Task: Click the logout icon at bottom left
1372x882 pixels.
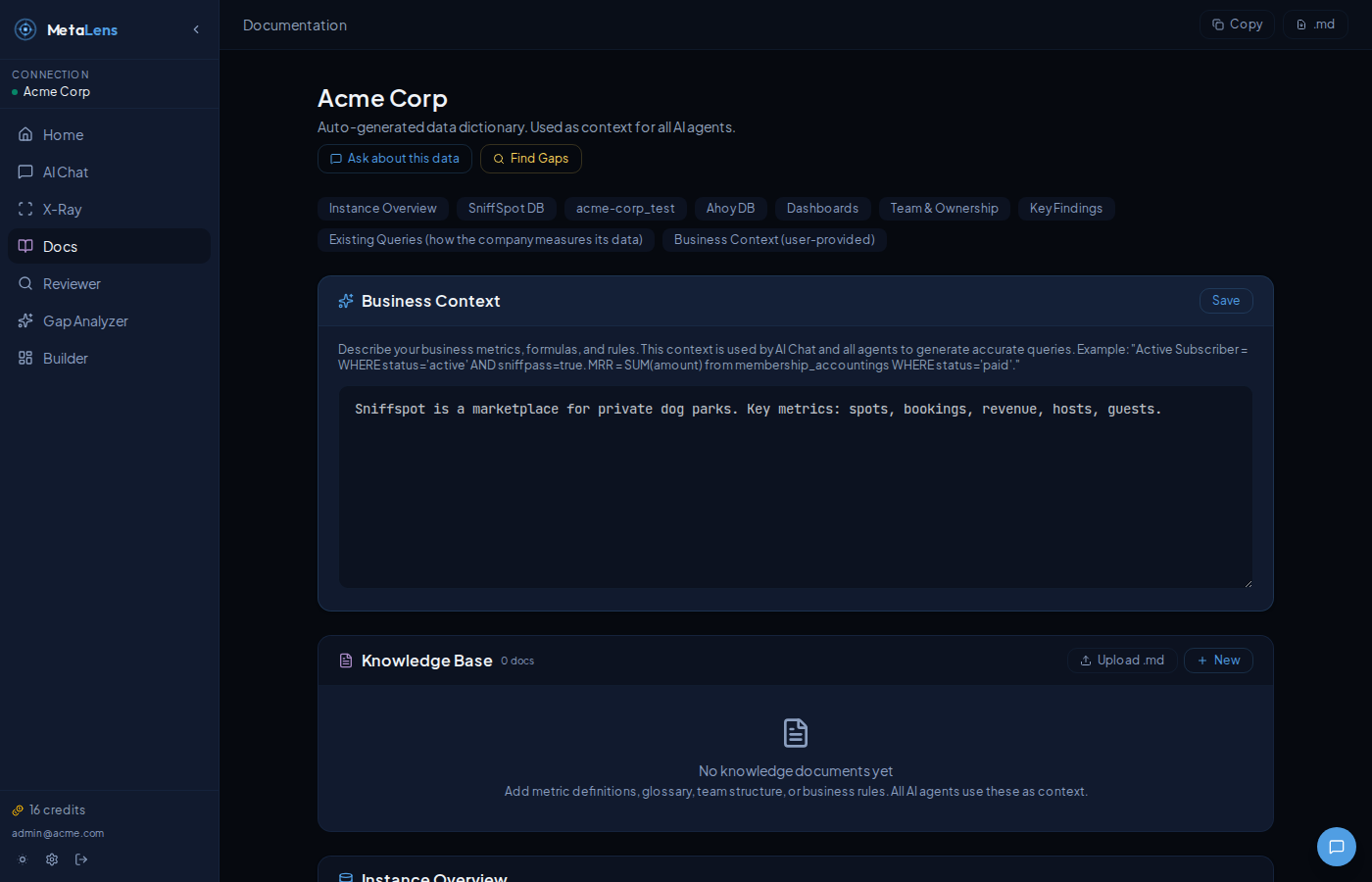Action: pos(81,859)
